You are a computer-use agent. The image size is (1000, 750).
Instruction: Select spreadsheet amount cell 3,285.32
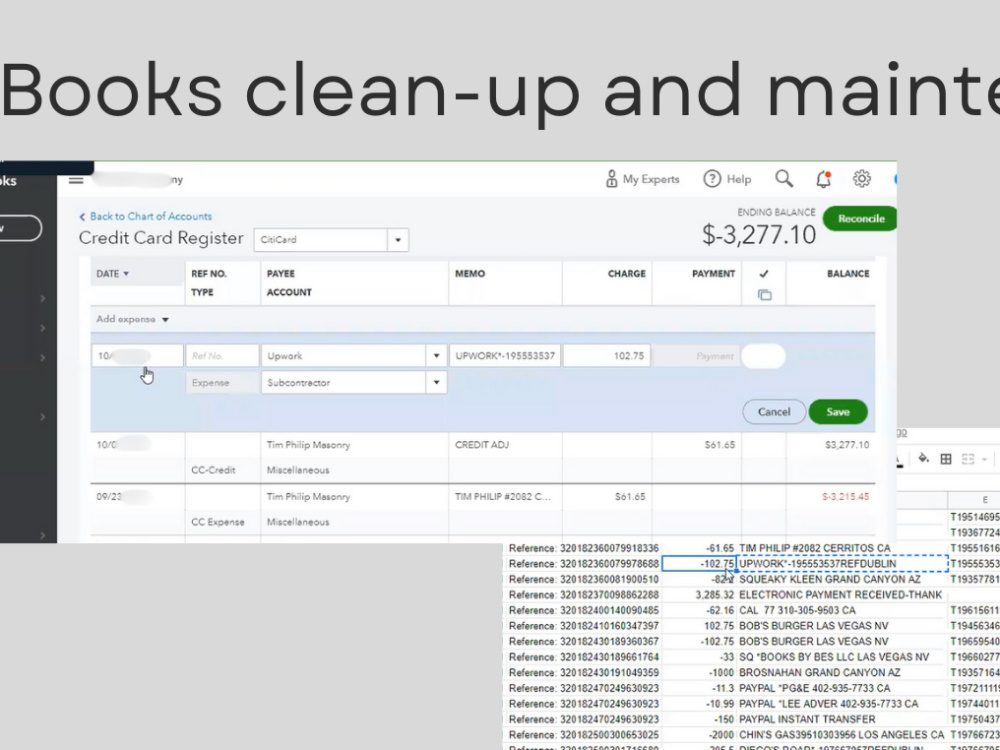(699, 595)
